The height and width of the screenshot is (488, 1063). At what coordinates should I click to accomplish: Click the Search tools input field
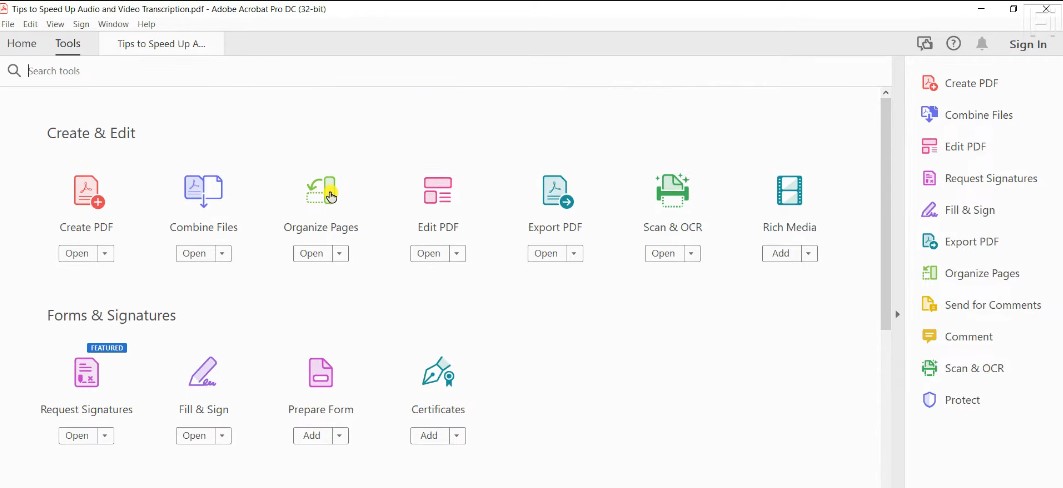200,71
